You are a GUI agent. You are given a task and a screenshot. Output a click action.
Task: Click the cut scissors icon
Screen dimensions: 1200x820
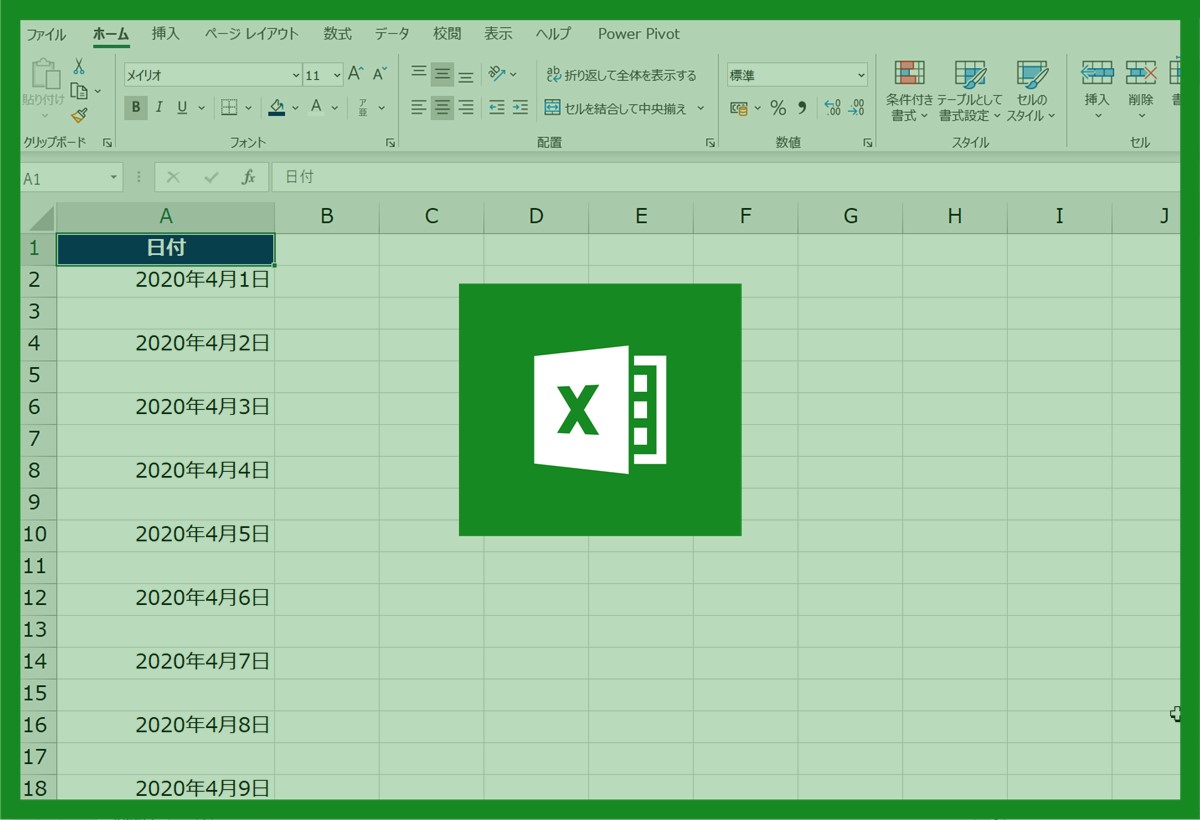(x=79, y=67)
